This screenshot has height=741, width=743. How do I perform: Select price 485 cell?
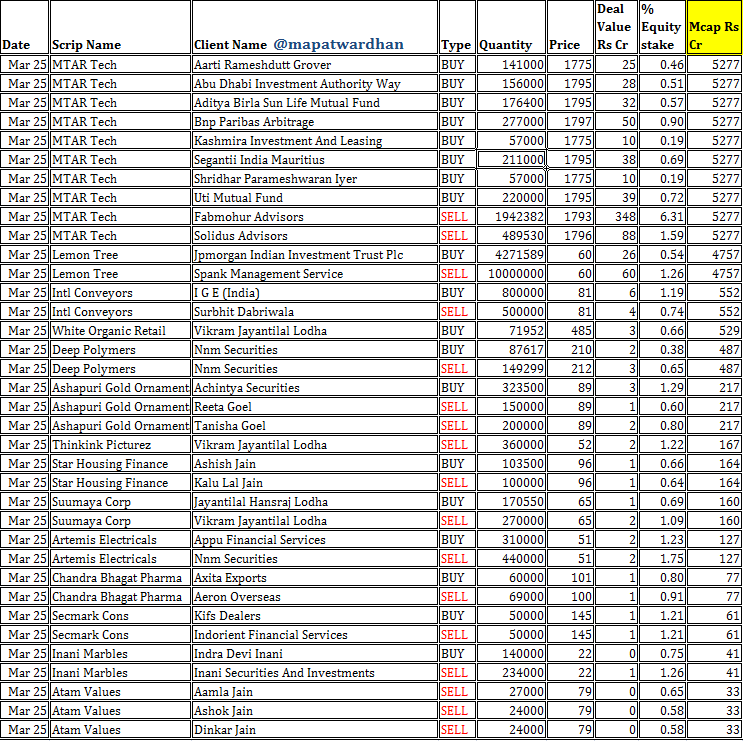pos(571,330)
